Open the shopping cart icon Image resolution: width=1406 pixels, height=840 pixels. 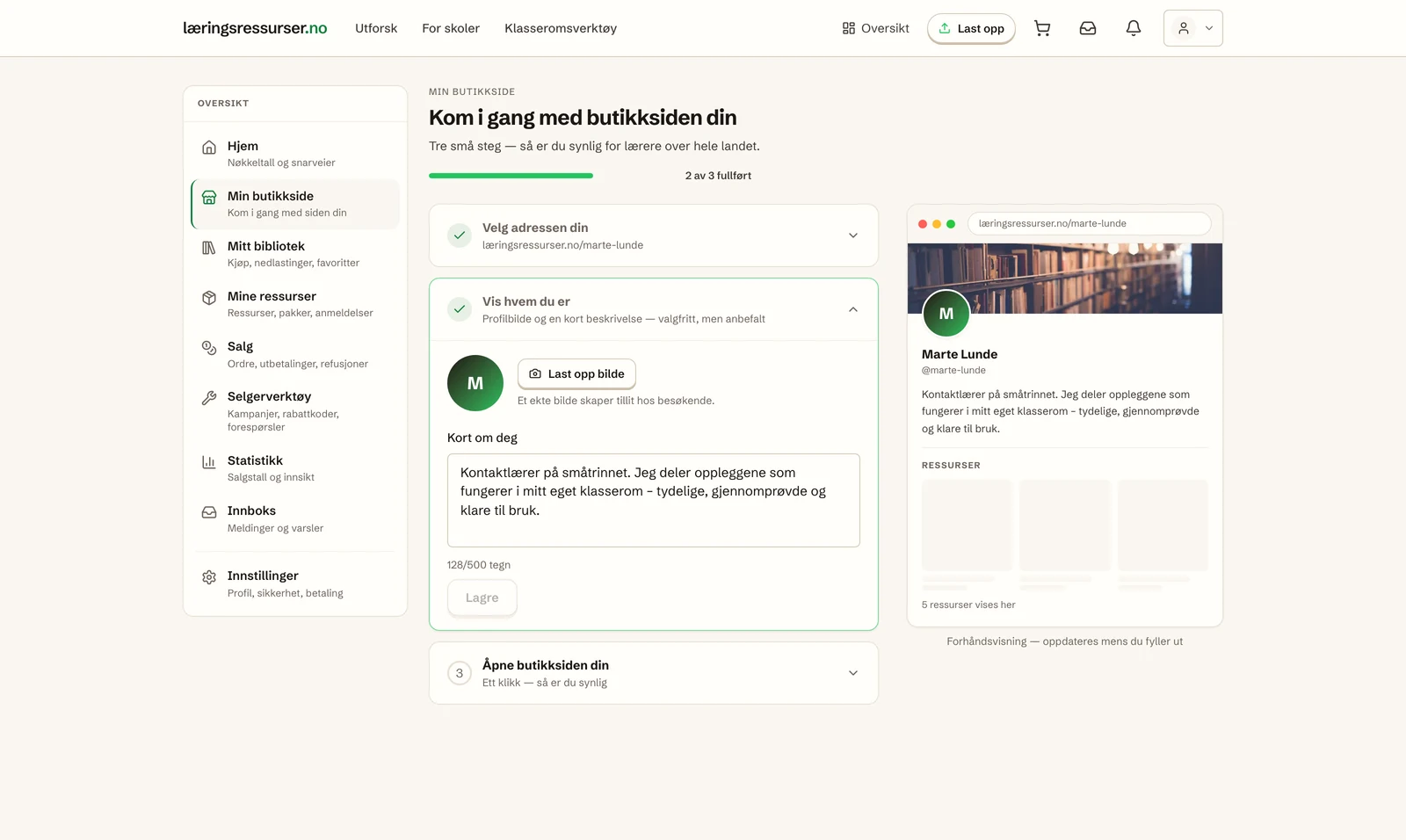click(1042, 28)
